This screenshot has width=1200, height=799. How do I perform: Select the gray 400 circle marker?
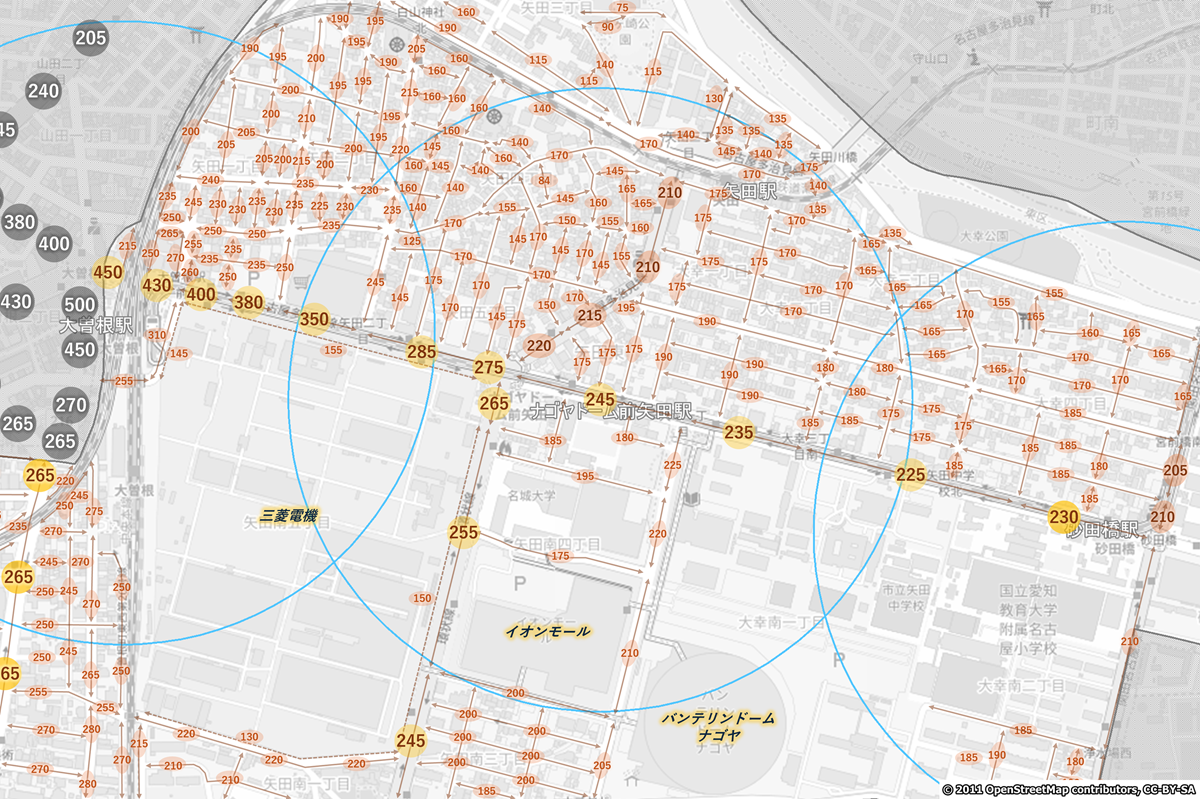coord(54,243)
